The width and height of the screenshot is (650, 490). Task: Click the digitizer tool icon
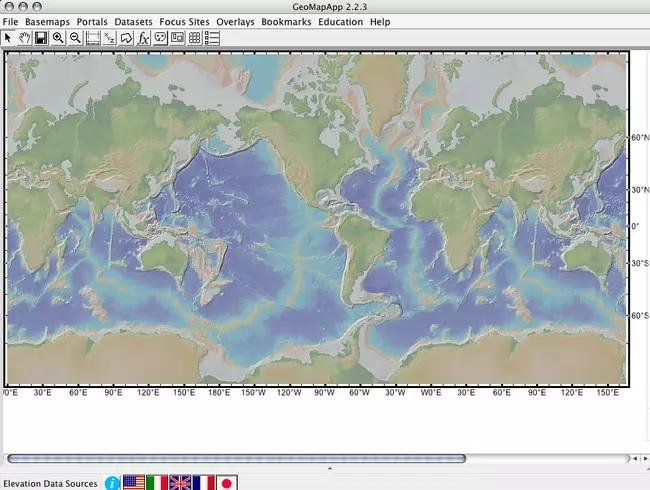click(160, 38)
